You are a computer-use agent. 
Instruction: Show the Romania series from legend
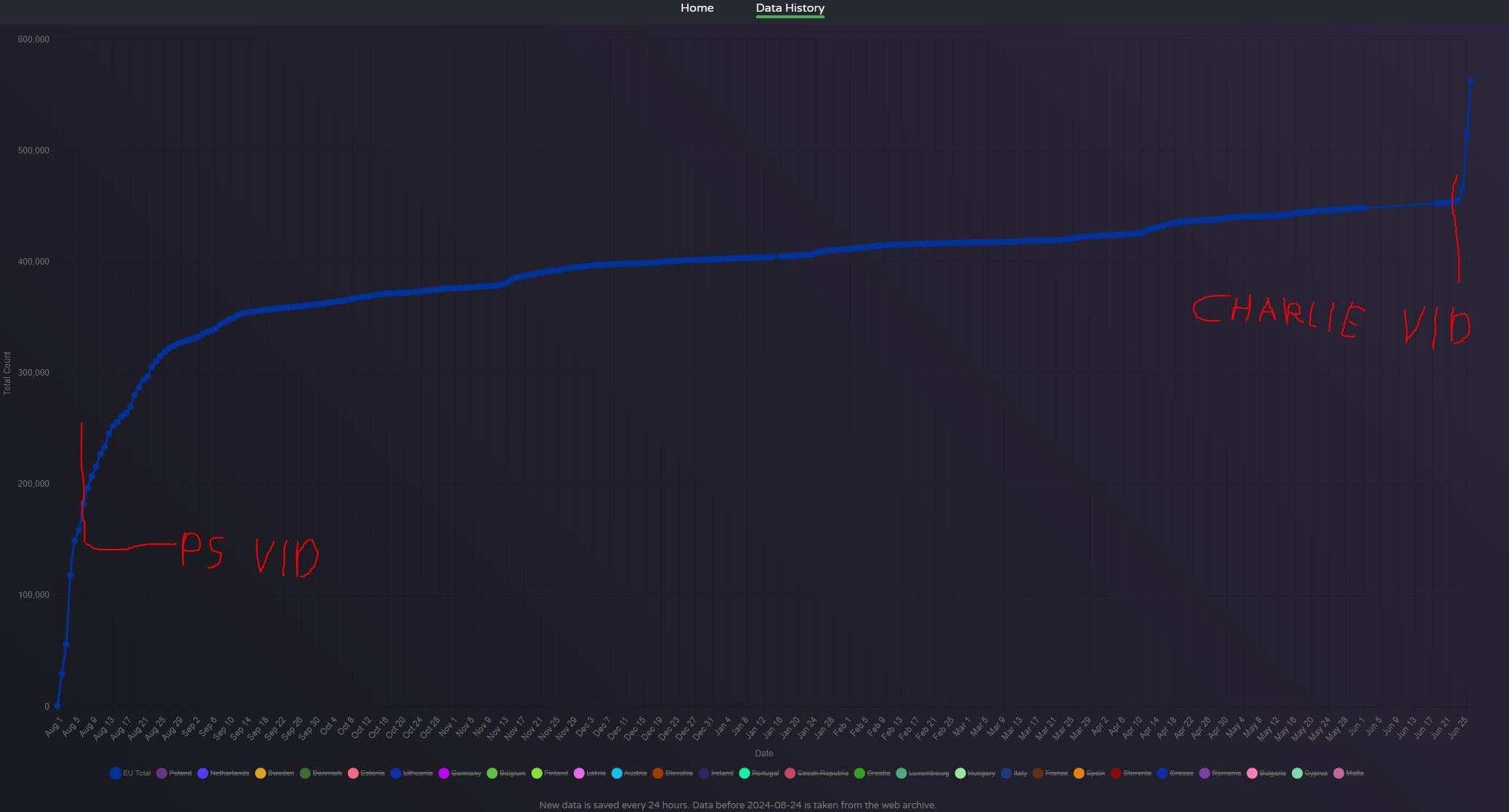pos(1220,773)
